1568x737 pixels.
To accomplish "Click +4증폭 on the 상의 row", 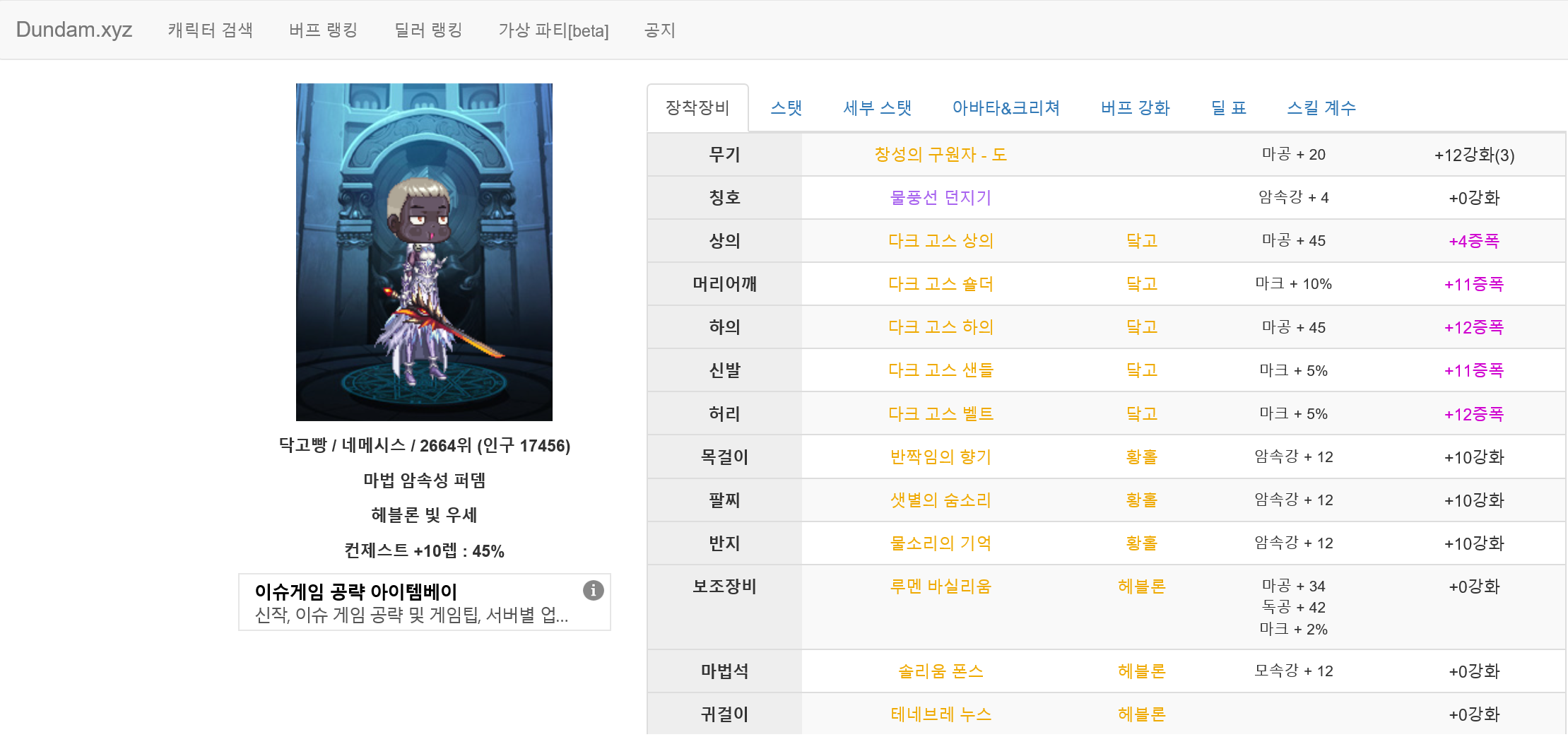I will 1474,241.
